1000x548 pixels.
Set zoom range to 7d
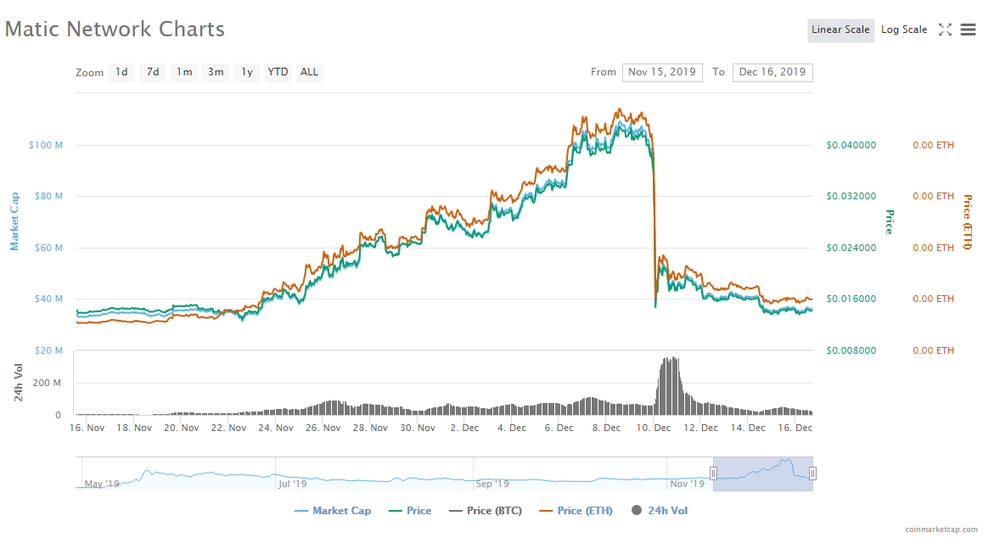pyautogui.click(x=153, y=72)
